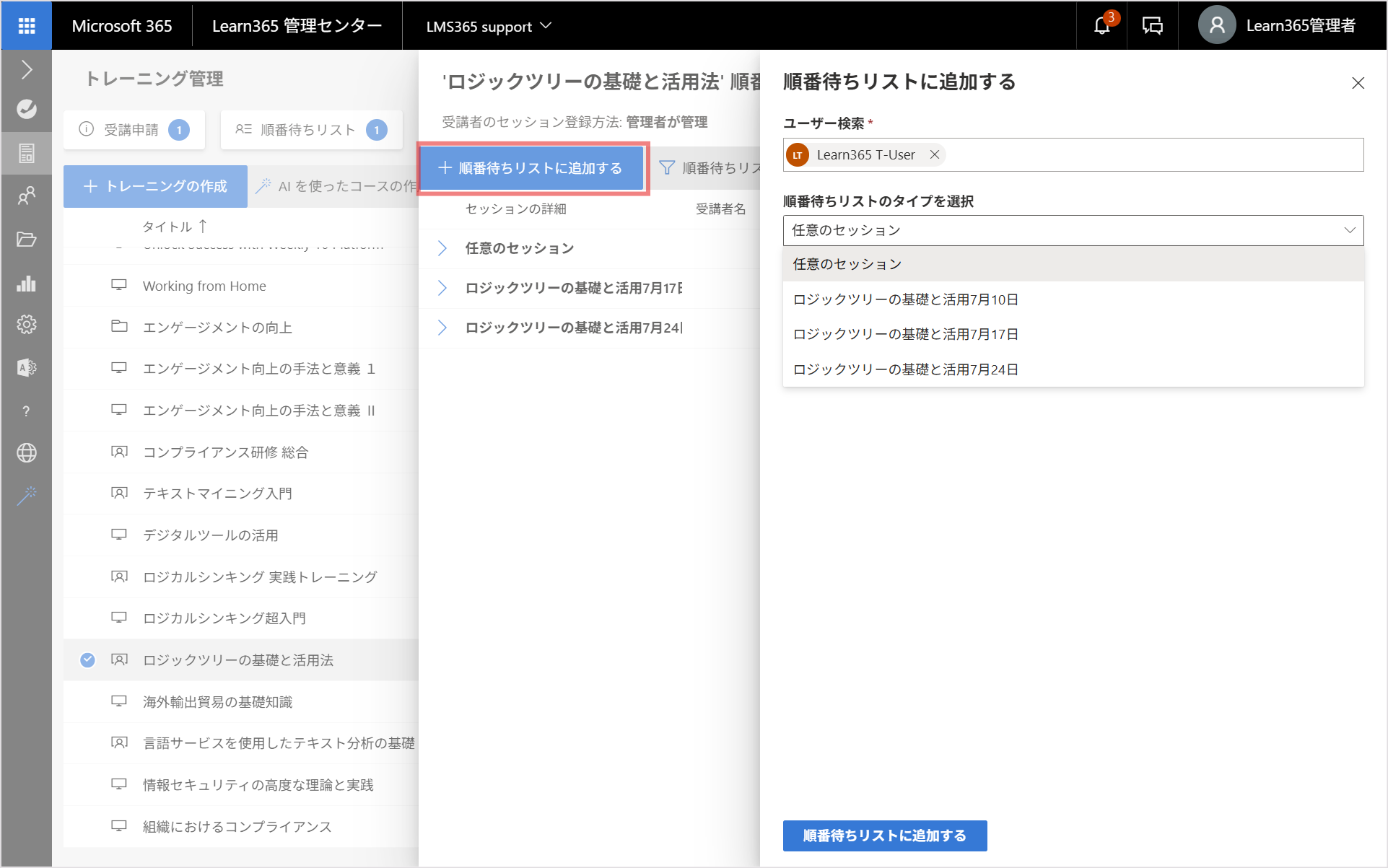Choose 任意のセッション dropdown option

pos(1073,264)
